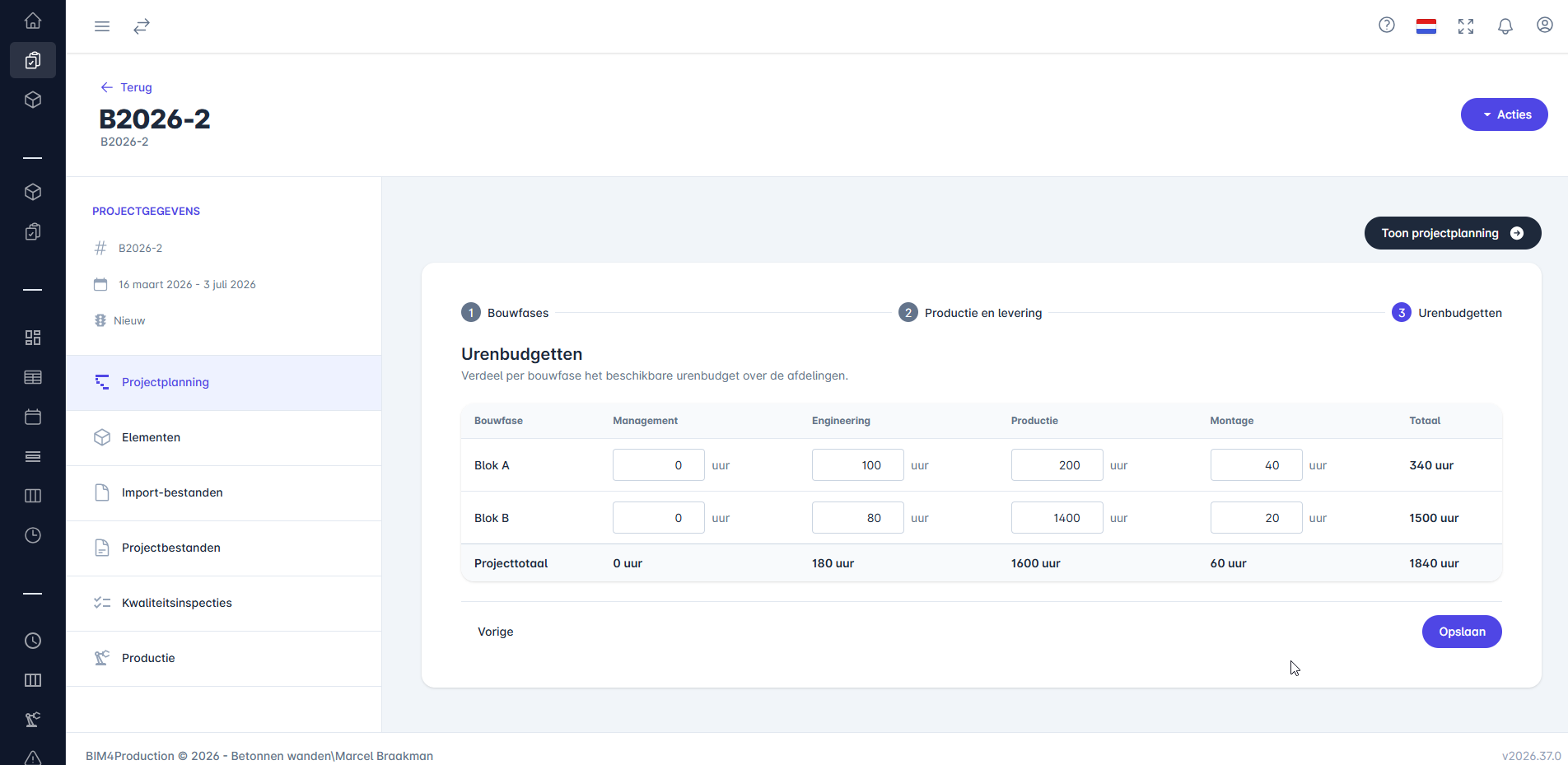
Task: Edit Blok A Engineering hours field
Action: coord(858,465)
